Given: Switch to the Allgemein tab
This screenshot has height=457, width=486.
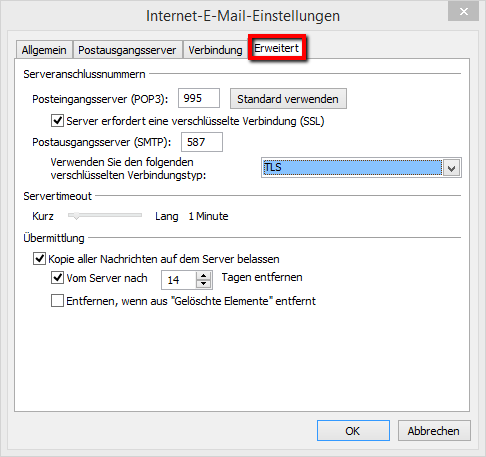Looking at the screenshot, I should 44,50.
